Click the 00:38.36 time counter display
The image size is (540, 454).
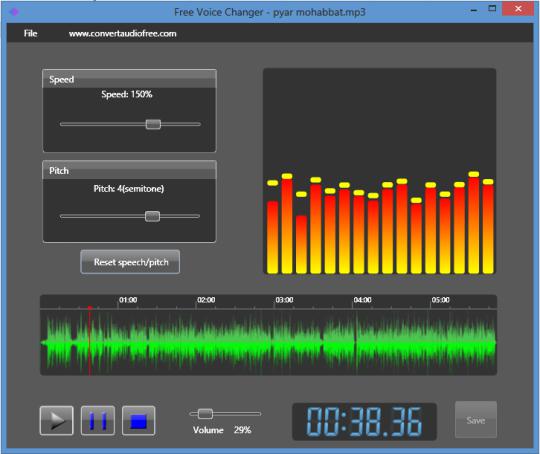[x=364, y=422]
